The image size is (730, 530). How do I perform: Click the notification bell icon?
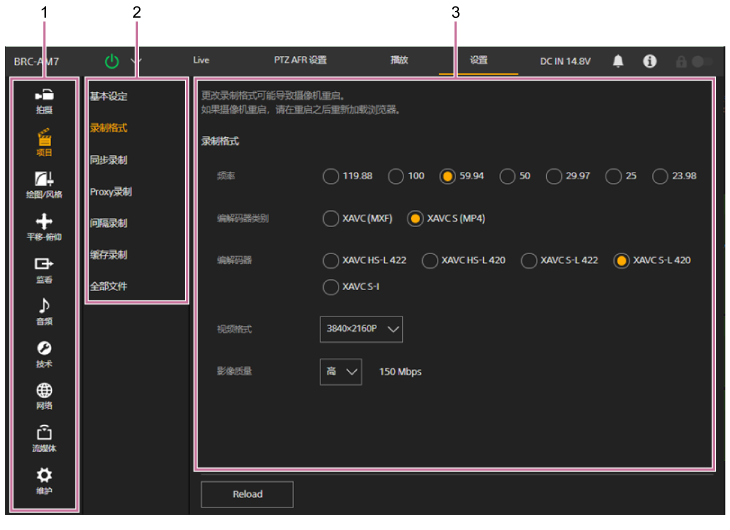tap(618, 61)
